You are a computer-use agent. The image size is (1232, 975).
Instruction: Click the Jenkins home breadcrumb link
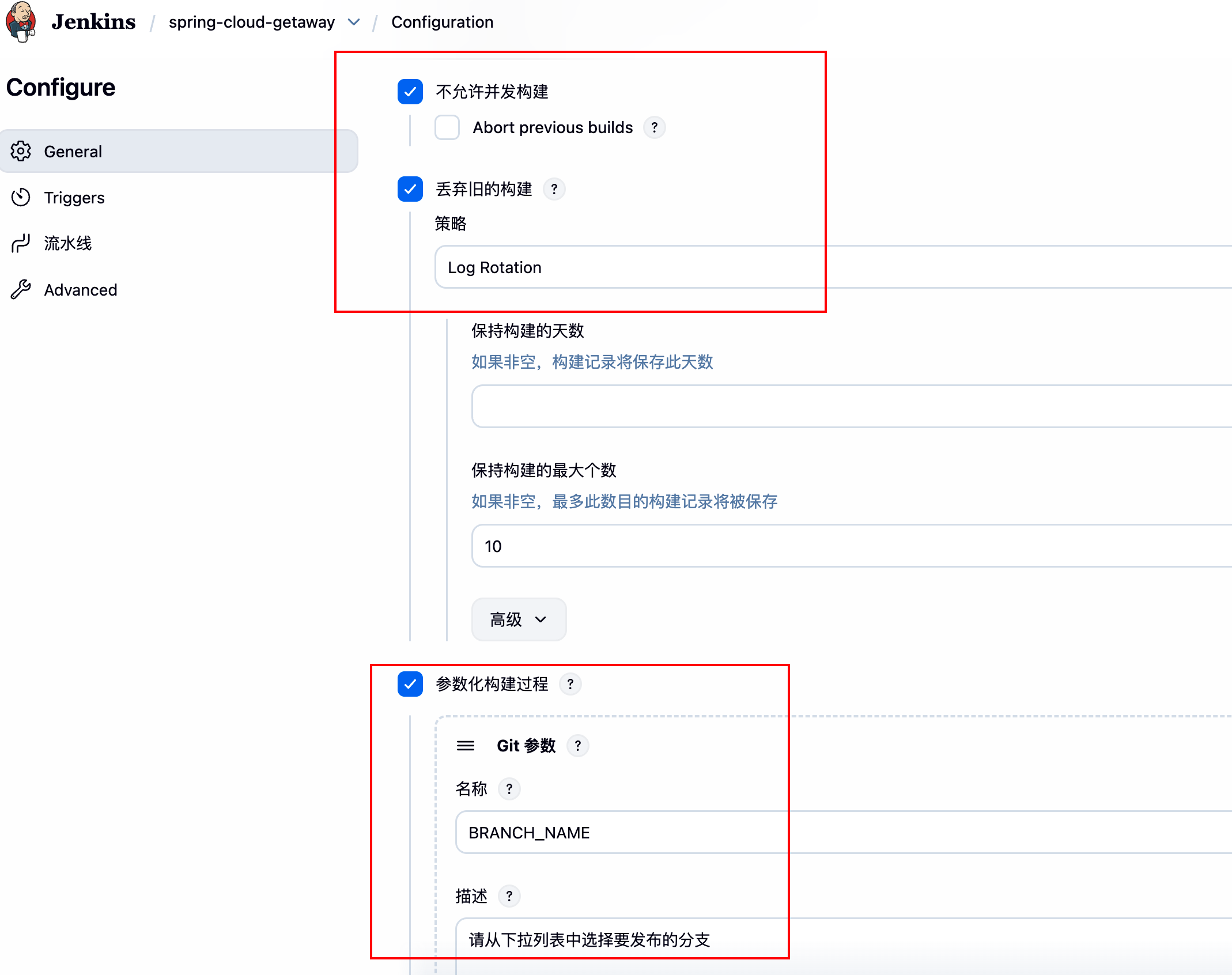(93, 22)
